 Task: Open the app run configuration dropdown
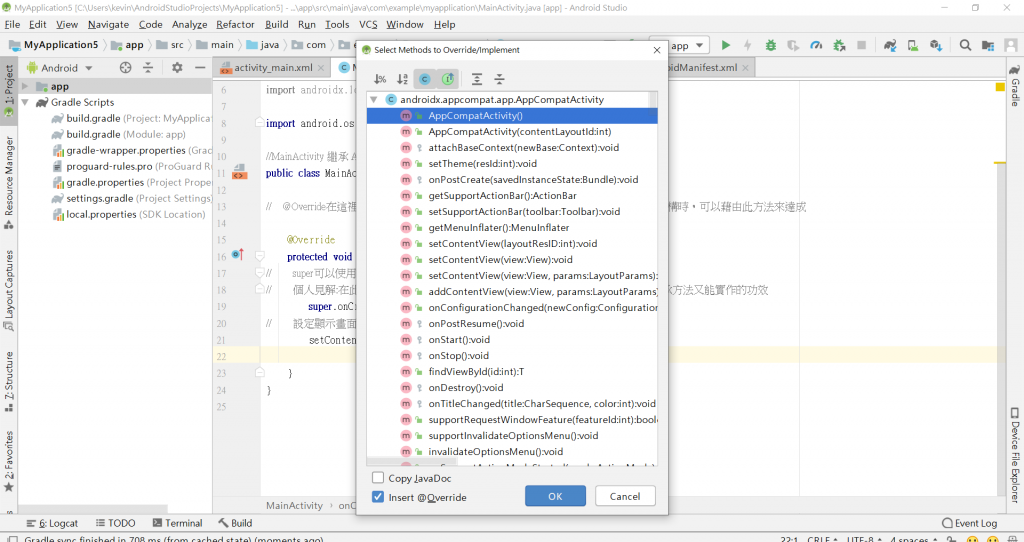(682, 46)
